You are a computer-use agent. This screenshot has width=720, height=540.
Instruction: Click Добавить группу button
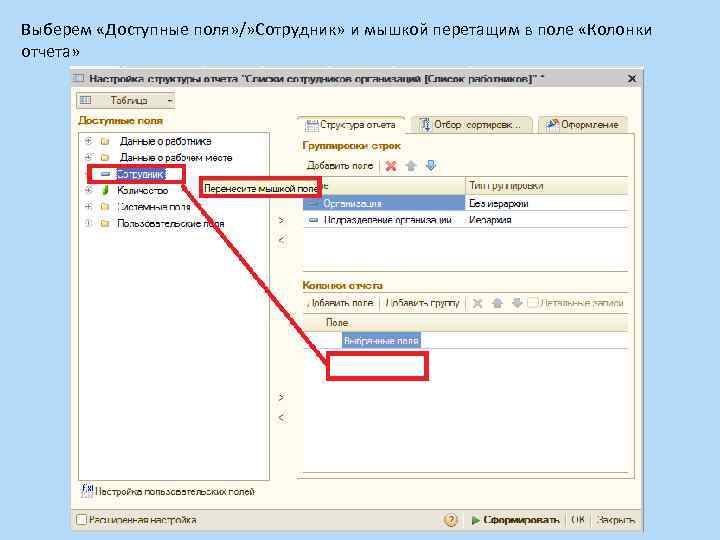[422, 303]
